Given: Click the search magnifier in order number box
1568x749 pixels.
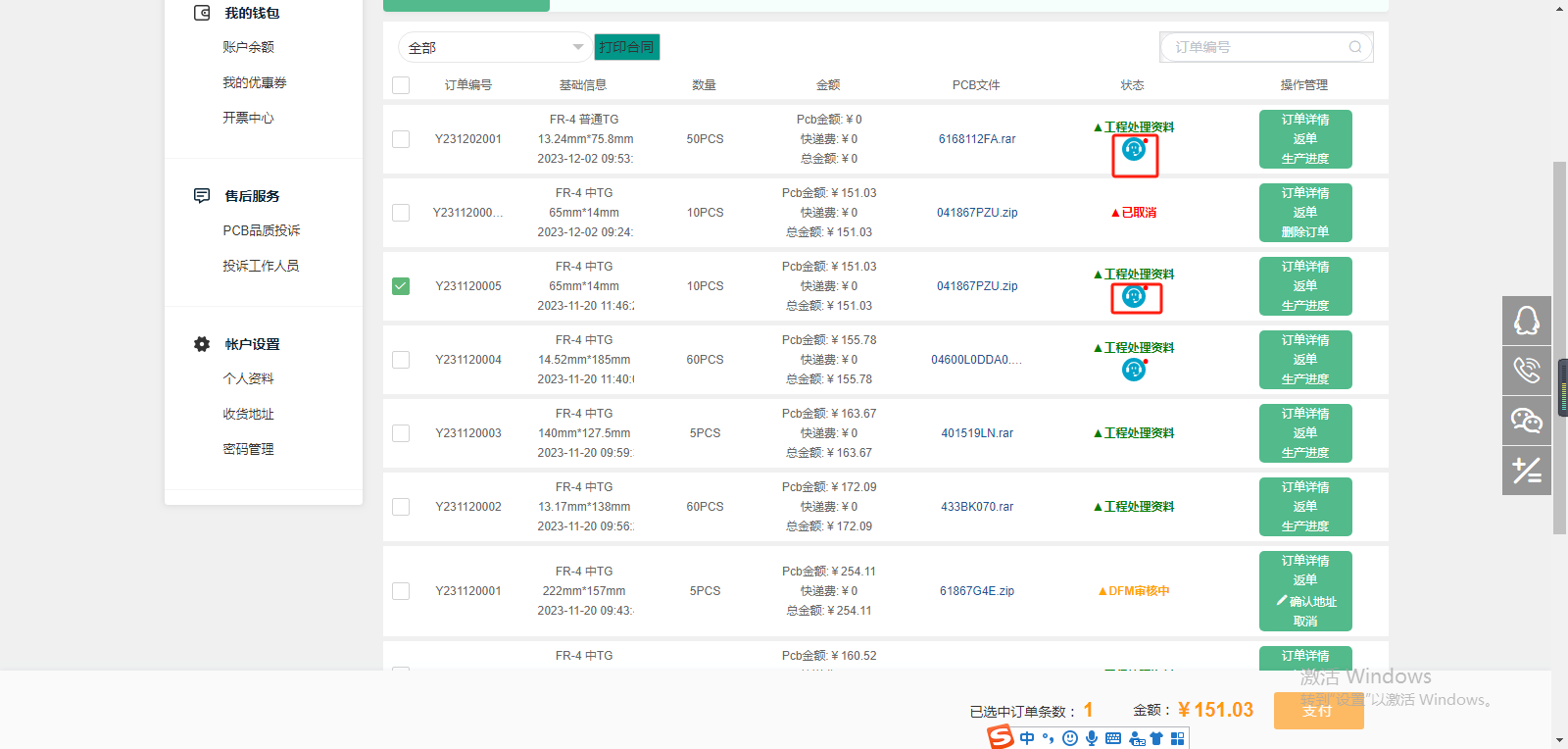Looking at the screenshot, I should (1354, 47).
